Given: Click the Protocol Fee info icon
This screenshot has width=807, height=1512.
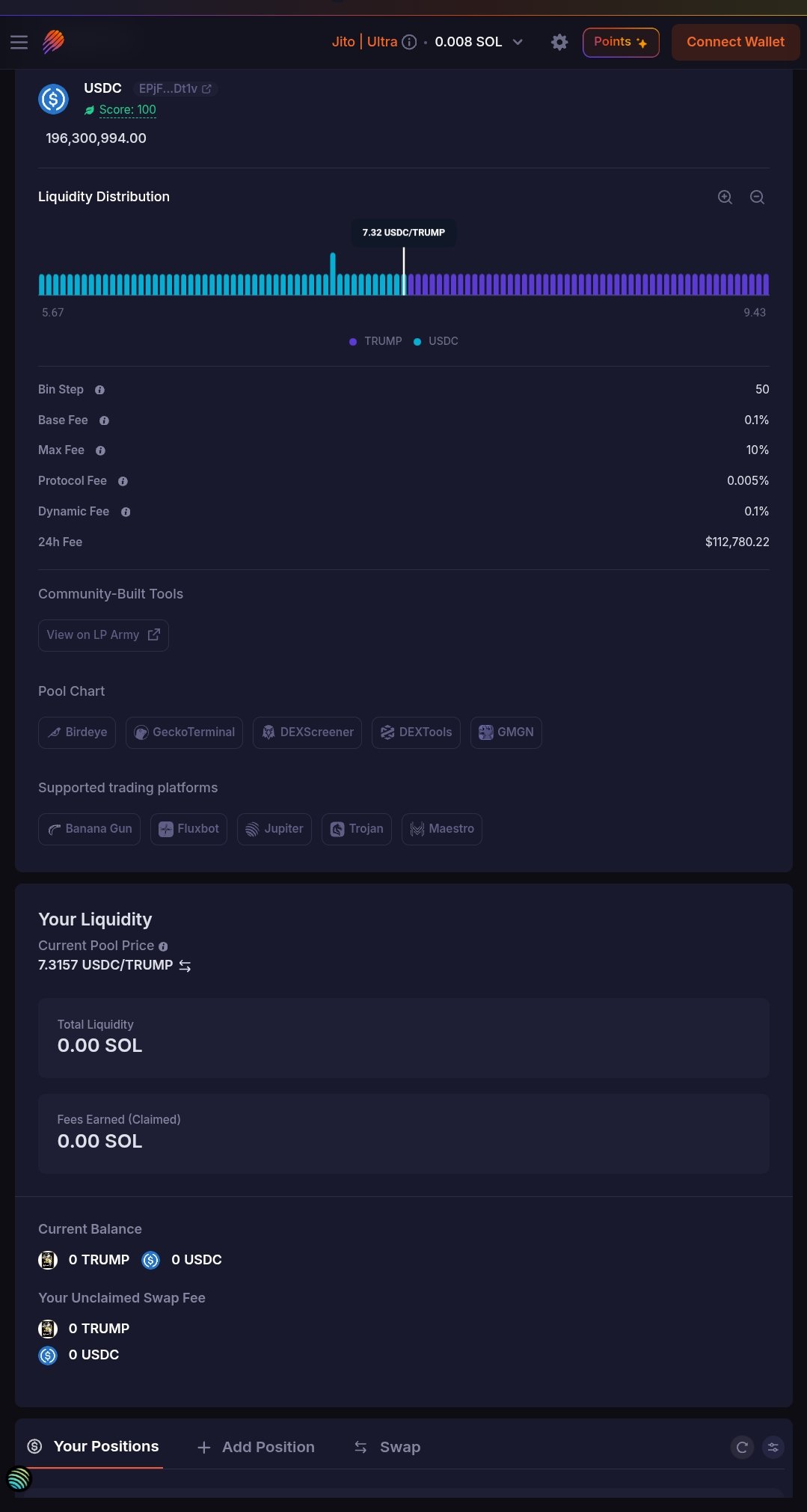Looking at the screenshot, I should click(123, 481).
